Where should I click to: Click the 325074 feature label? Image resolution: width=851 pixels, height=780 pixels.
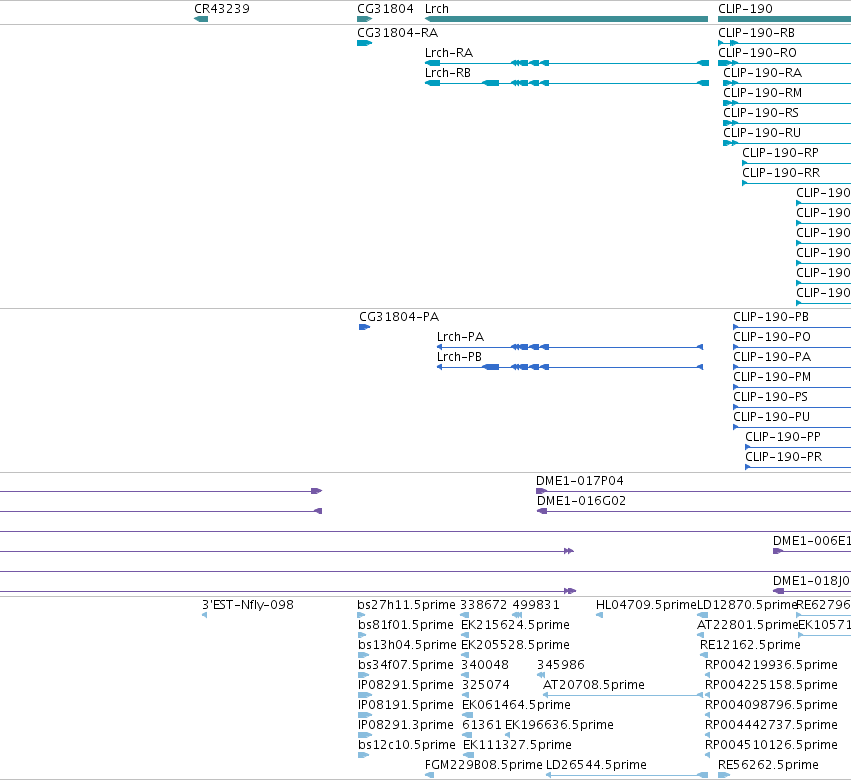pyautogui.click(x=486, y=685)
